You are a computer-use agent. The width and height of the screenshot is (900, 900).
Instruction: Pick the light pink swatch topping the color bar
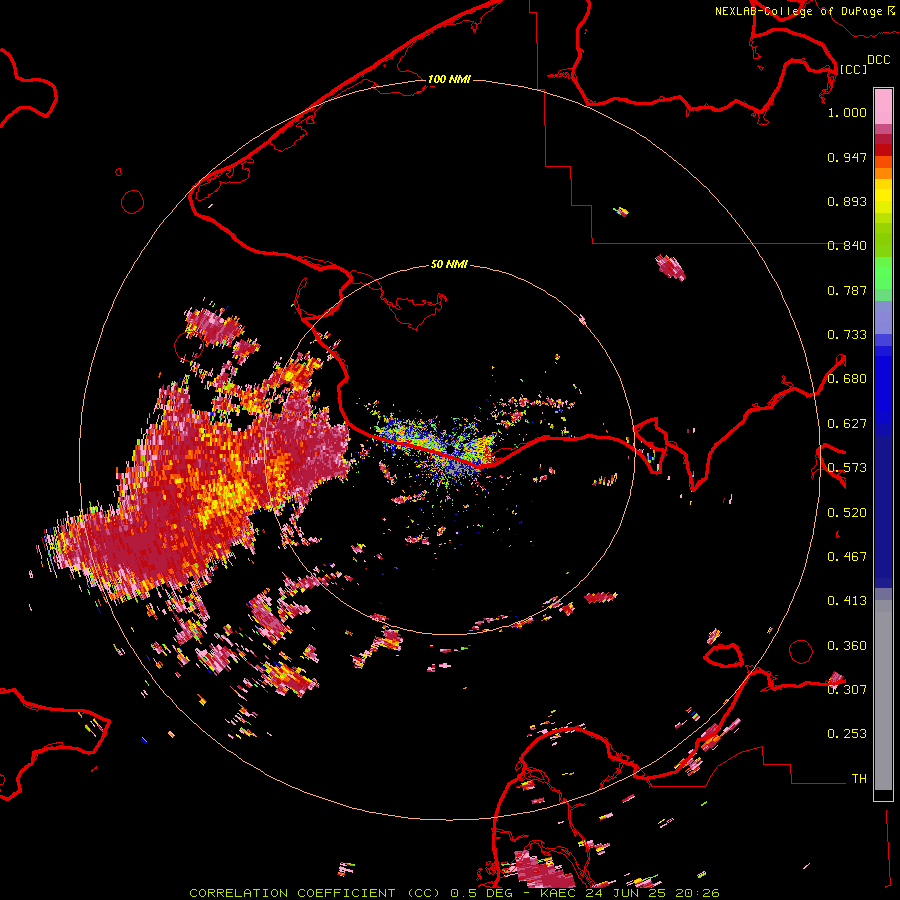[x=883, y=107]
